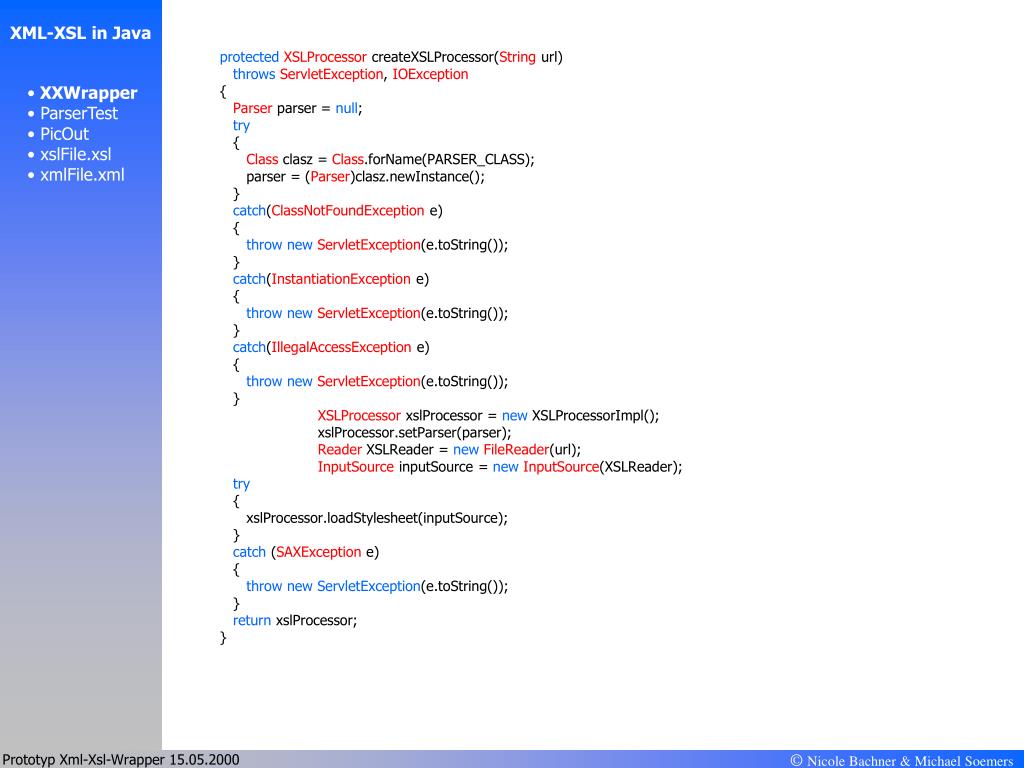Click the 'catch(IllegalAccessException e)' line

point(330,347)
